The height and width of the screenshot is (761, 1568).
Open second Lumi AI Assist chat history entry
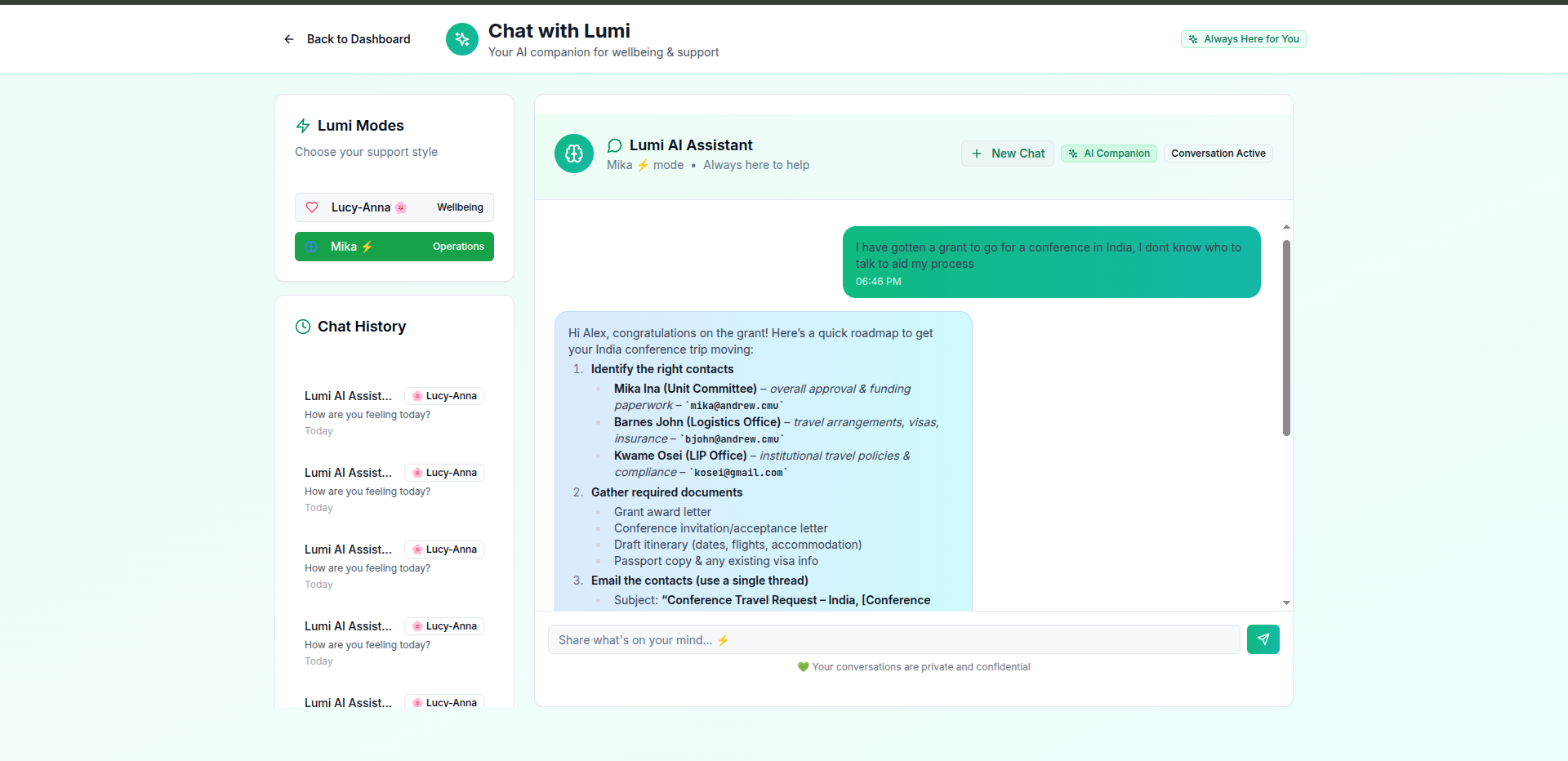pyautogui.click(x=394, y=489)
